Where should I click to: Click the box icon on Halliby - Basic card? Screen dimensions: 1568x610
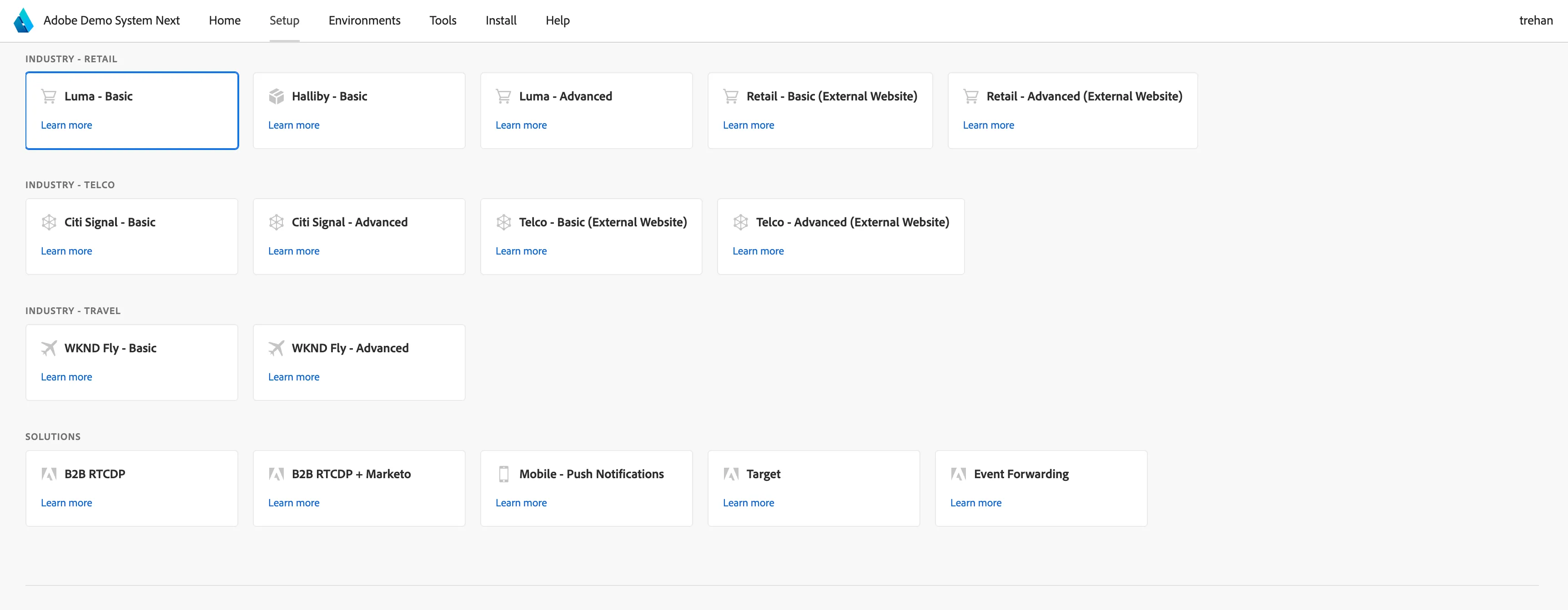(276, 96)
